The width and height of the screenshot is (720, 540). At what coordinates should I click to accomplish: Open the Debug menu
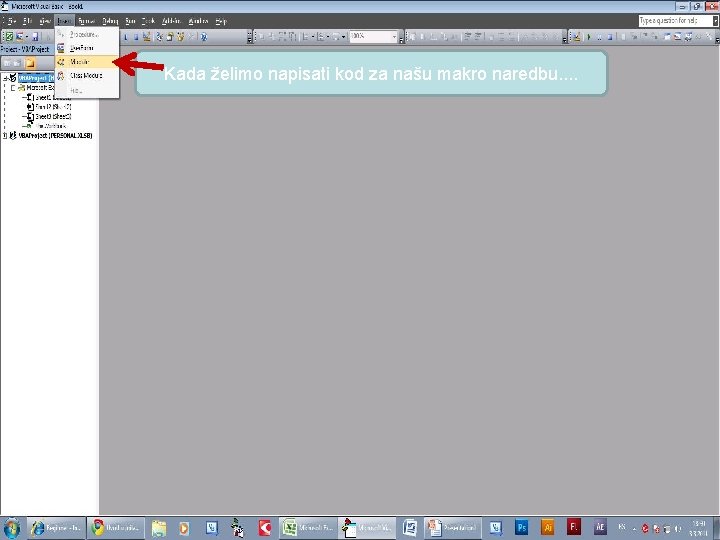(x=110, y=21)
